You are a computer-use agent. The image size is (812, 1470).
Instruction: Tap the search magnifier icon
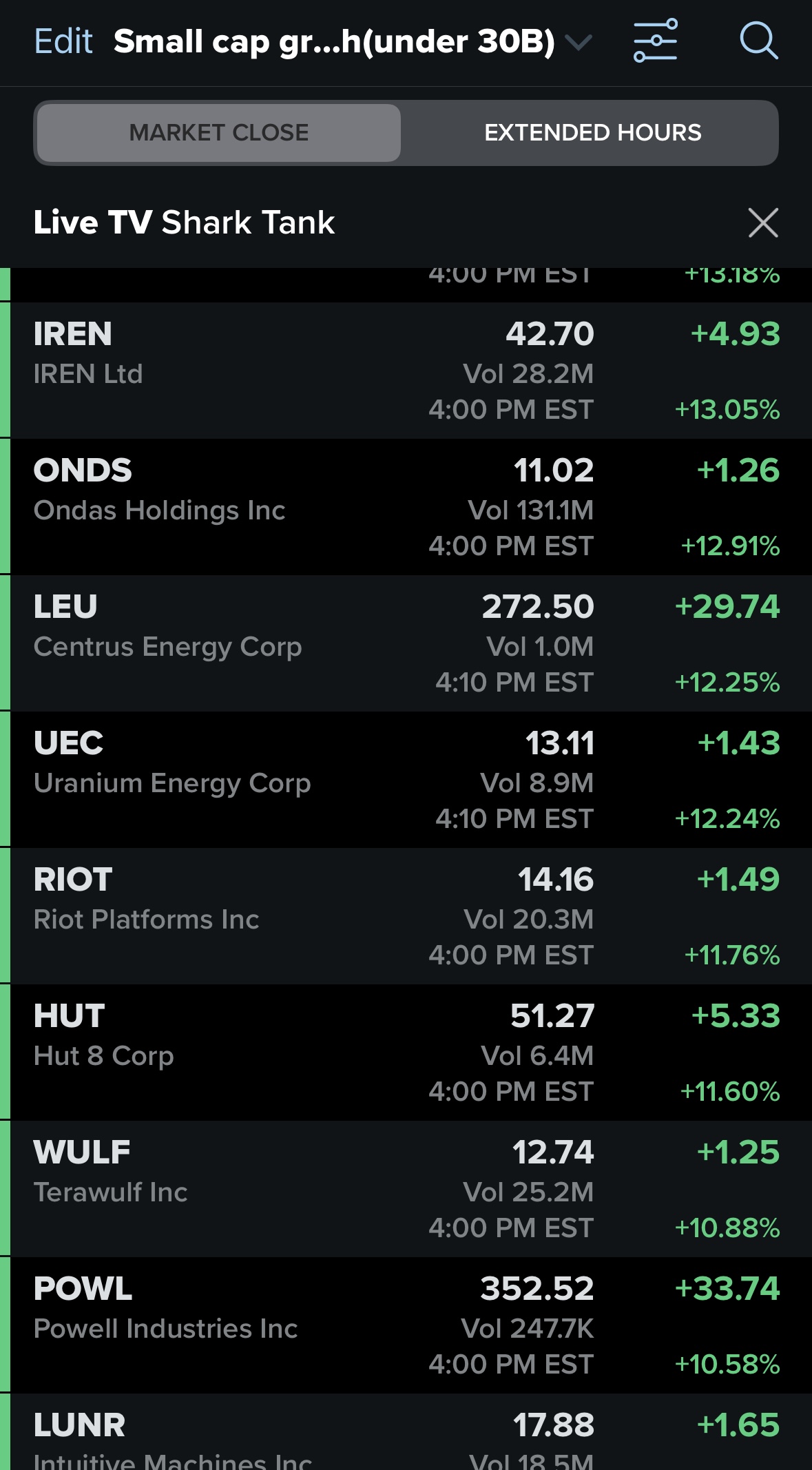(x=758, y=41)
